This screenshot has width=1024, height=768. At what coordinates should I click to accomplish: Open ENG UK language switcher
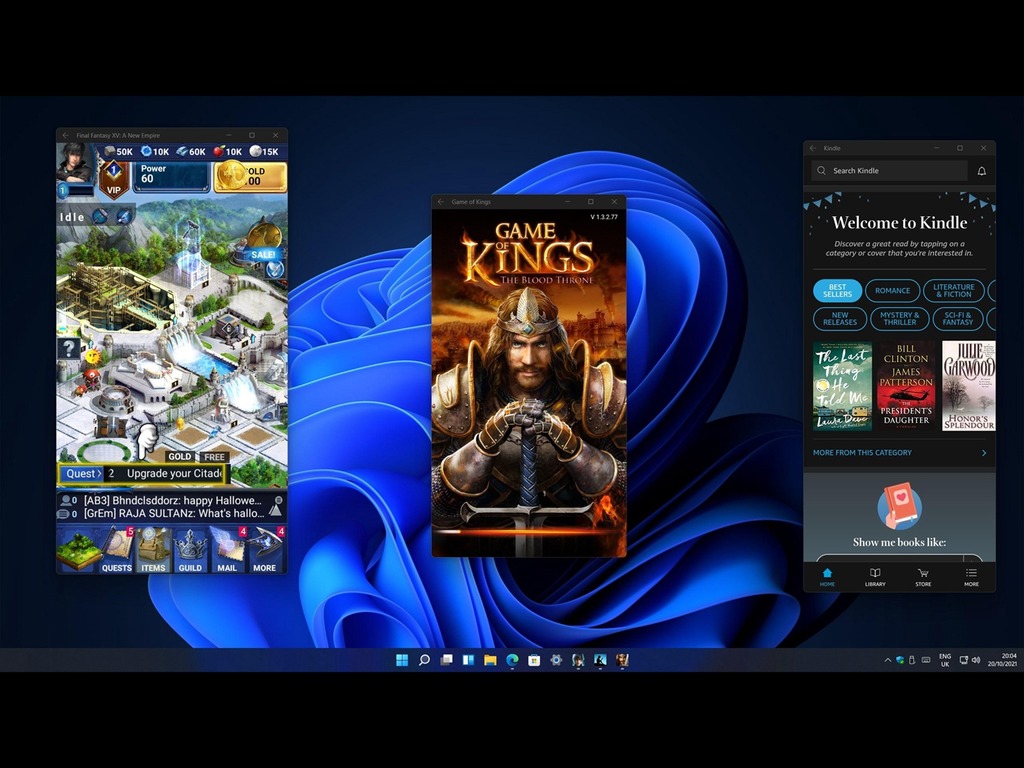coord(945,660)
